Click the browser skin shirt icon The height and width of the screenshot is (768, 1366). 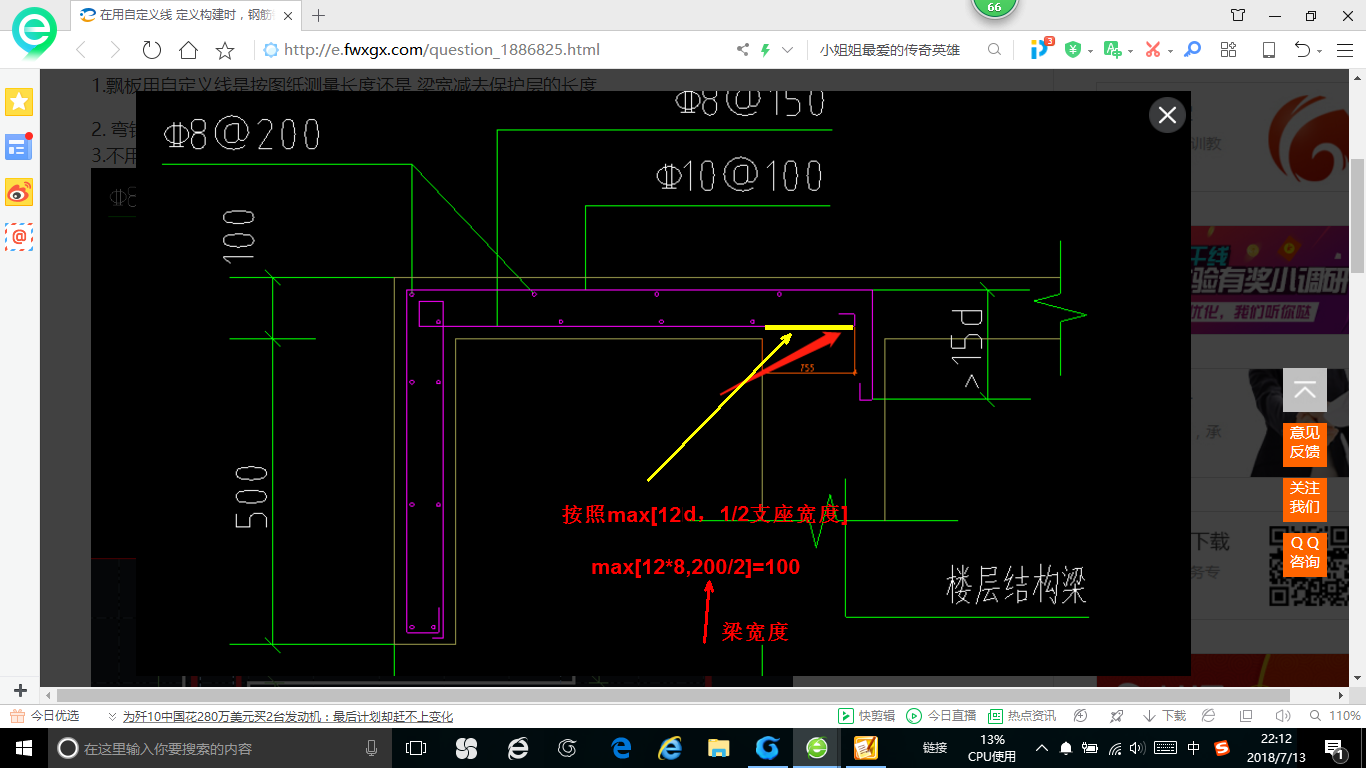1238,15
